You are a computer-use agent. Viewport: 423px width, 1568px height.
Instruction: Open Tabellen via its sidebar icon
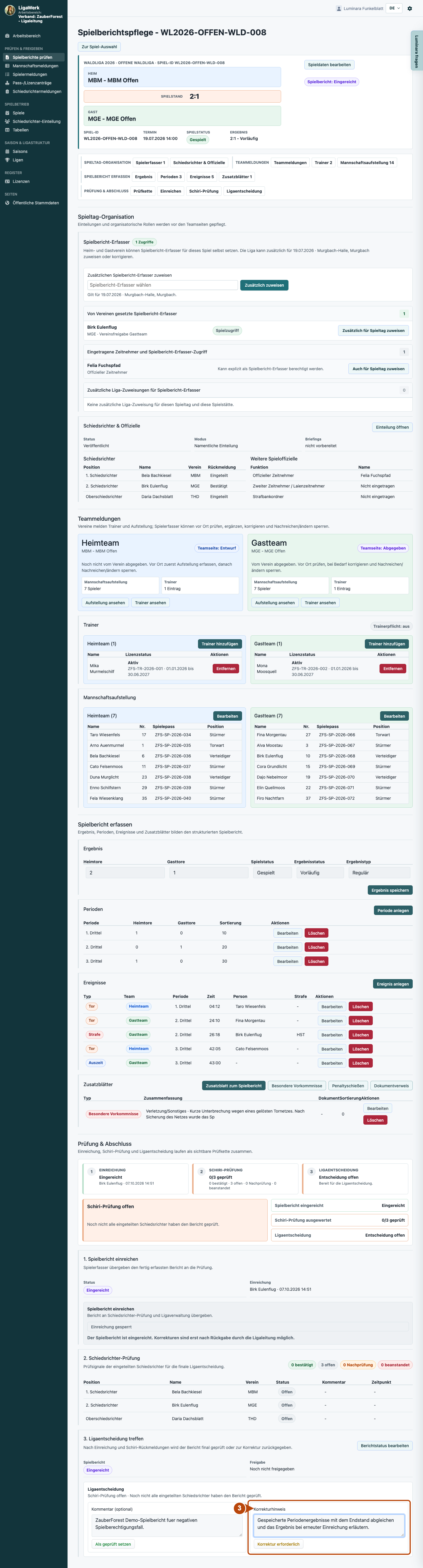point(7,130)
